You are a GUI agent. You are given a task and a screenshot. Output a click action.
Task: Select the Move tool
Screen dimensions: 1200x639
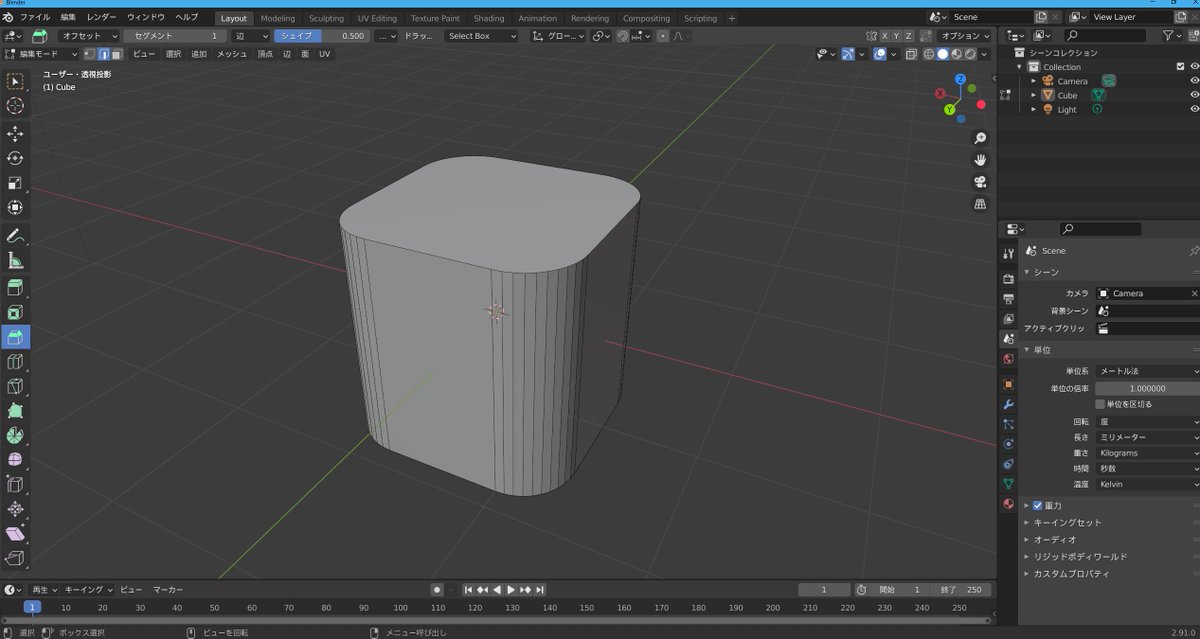point(15,134)
